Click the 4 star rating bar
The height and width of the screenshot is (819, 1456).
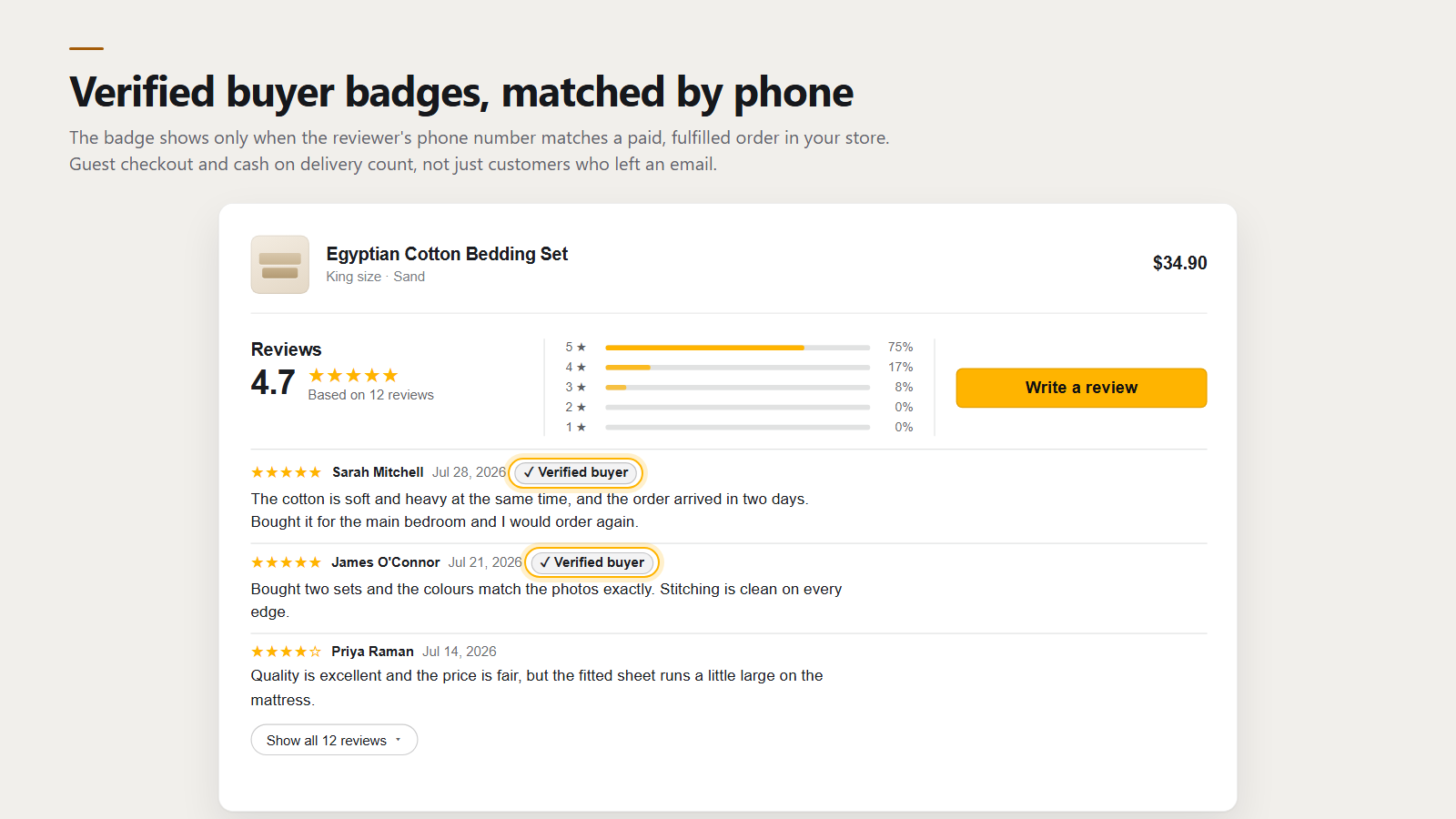pyautogui.click(x=738, y=368)
